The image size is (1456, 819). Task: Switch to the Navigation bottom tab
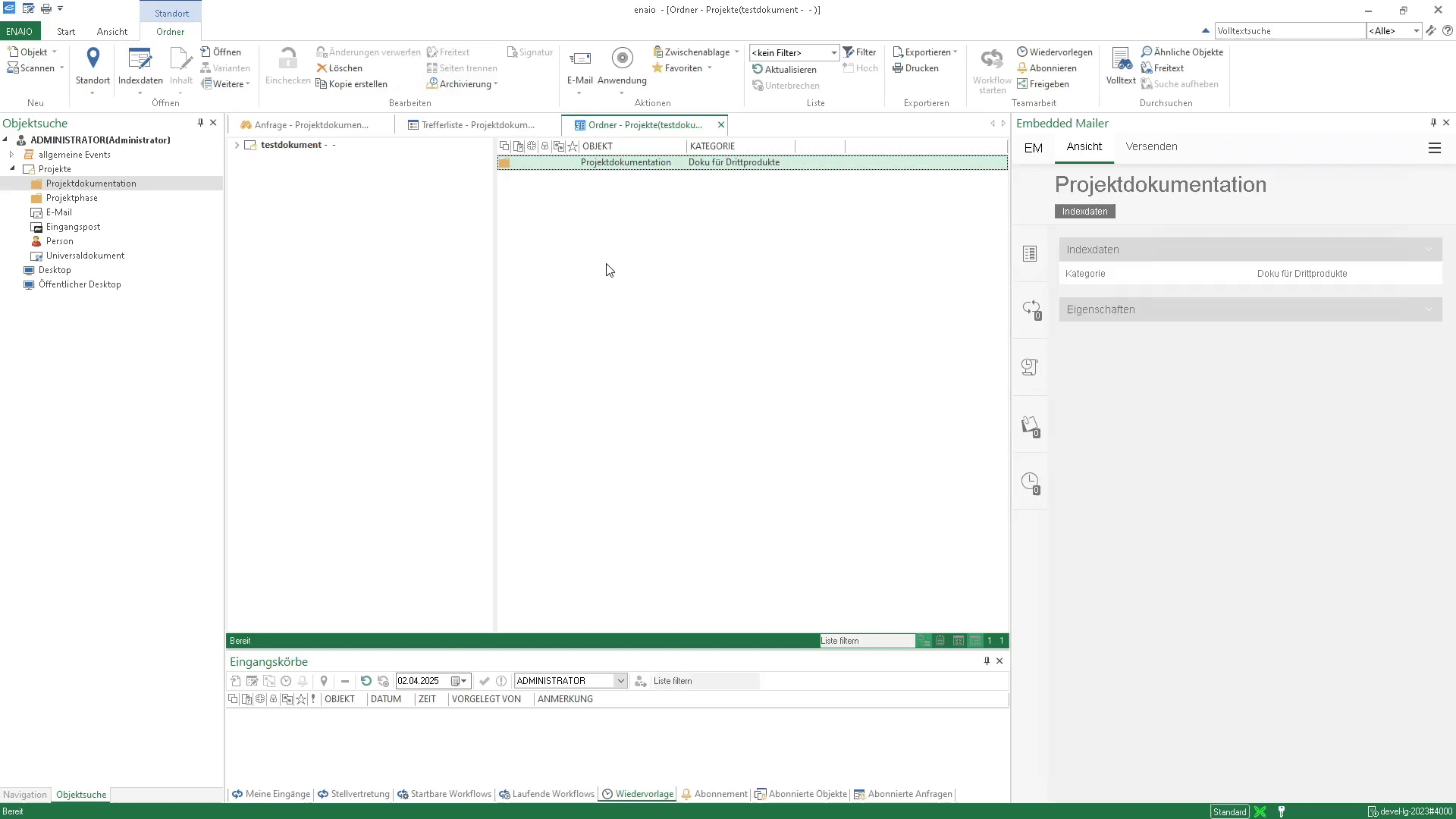(25, 795)
